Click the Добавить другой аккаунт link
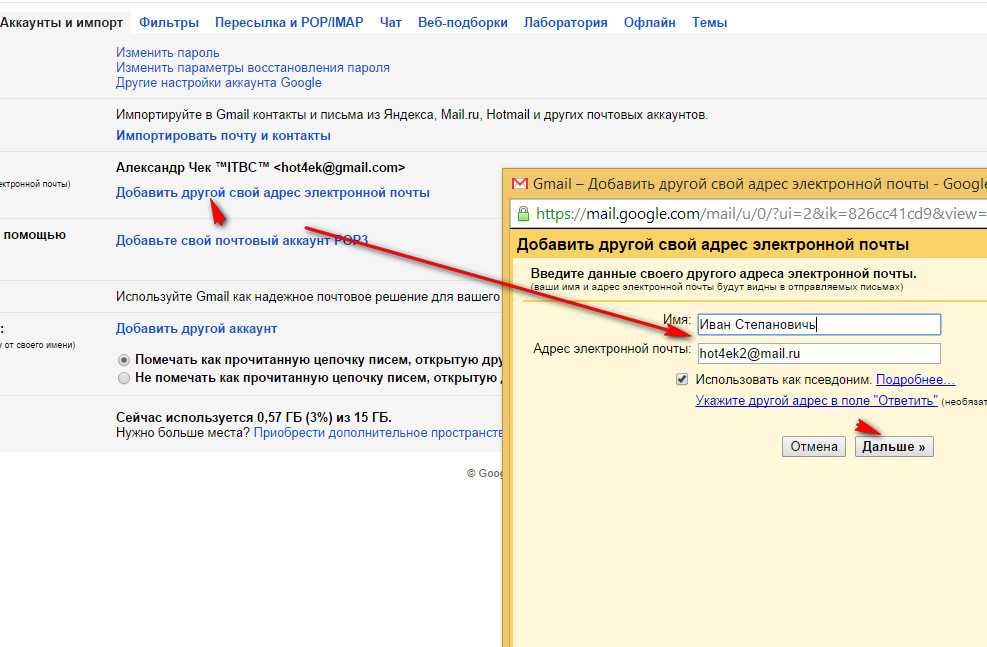 pyautogui.click(x=196, y=329)
